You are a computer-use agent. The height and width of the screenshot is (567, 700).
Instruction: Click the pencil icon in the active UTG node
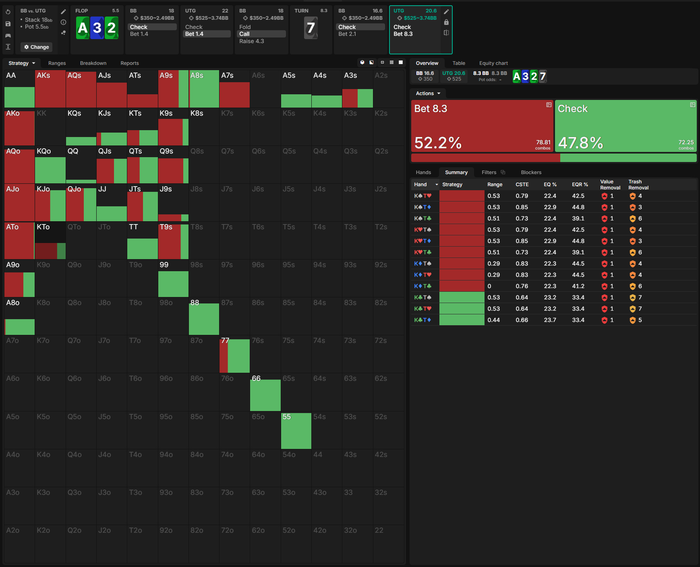[x=446, y=12]
